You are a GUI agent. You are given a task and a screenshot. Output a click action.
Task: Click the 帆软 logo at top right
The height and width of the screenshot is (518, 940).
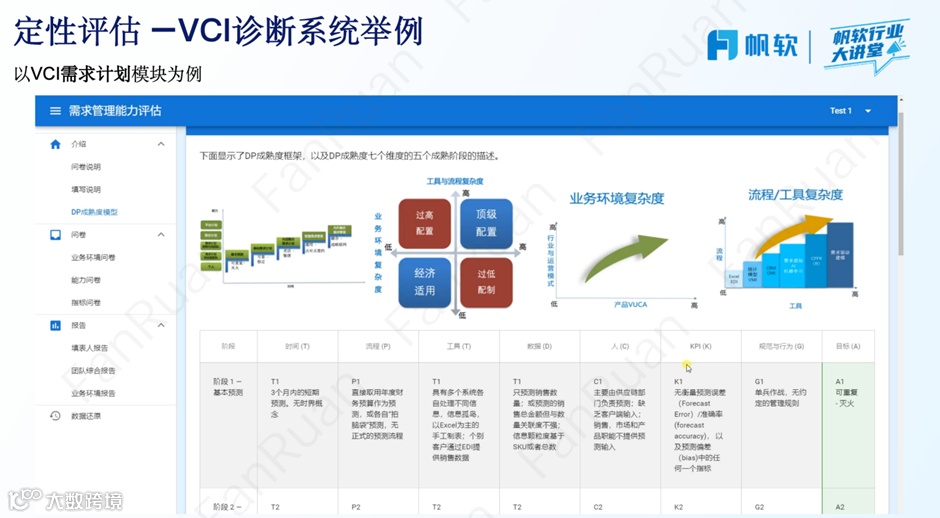coord(753,45)
